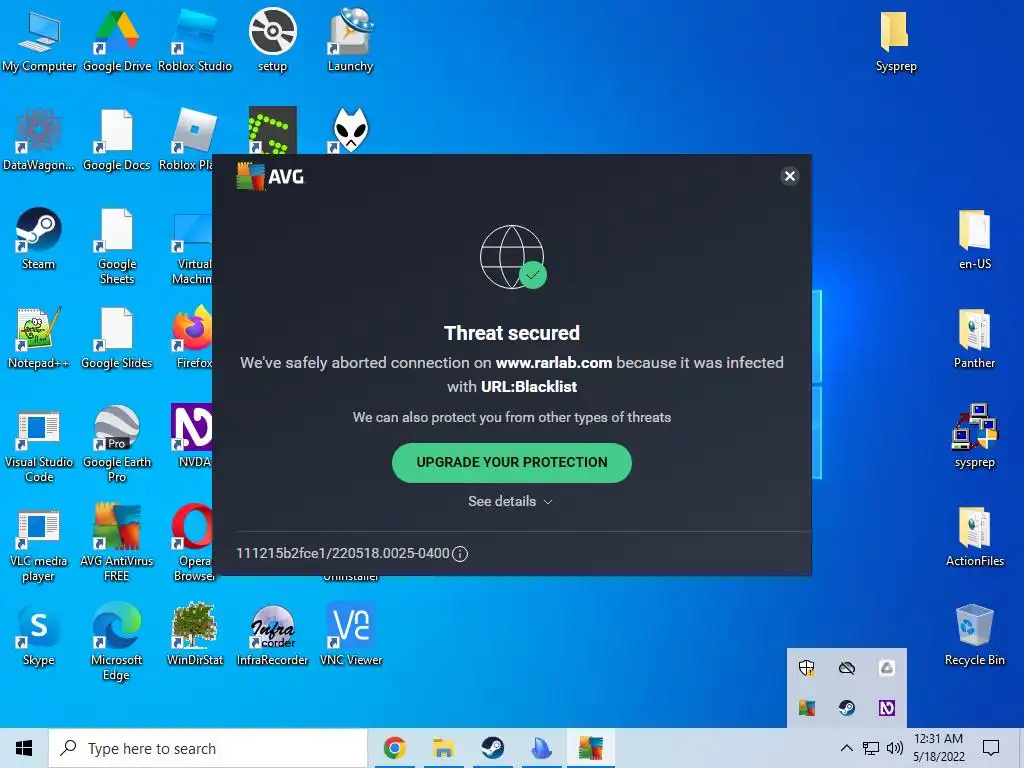
Task: Expand See details in AVG popup
Action: (510, 501)
